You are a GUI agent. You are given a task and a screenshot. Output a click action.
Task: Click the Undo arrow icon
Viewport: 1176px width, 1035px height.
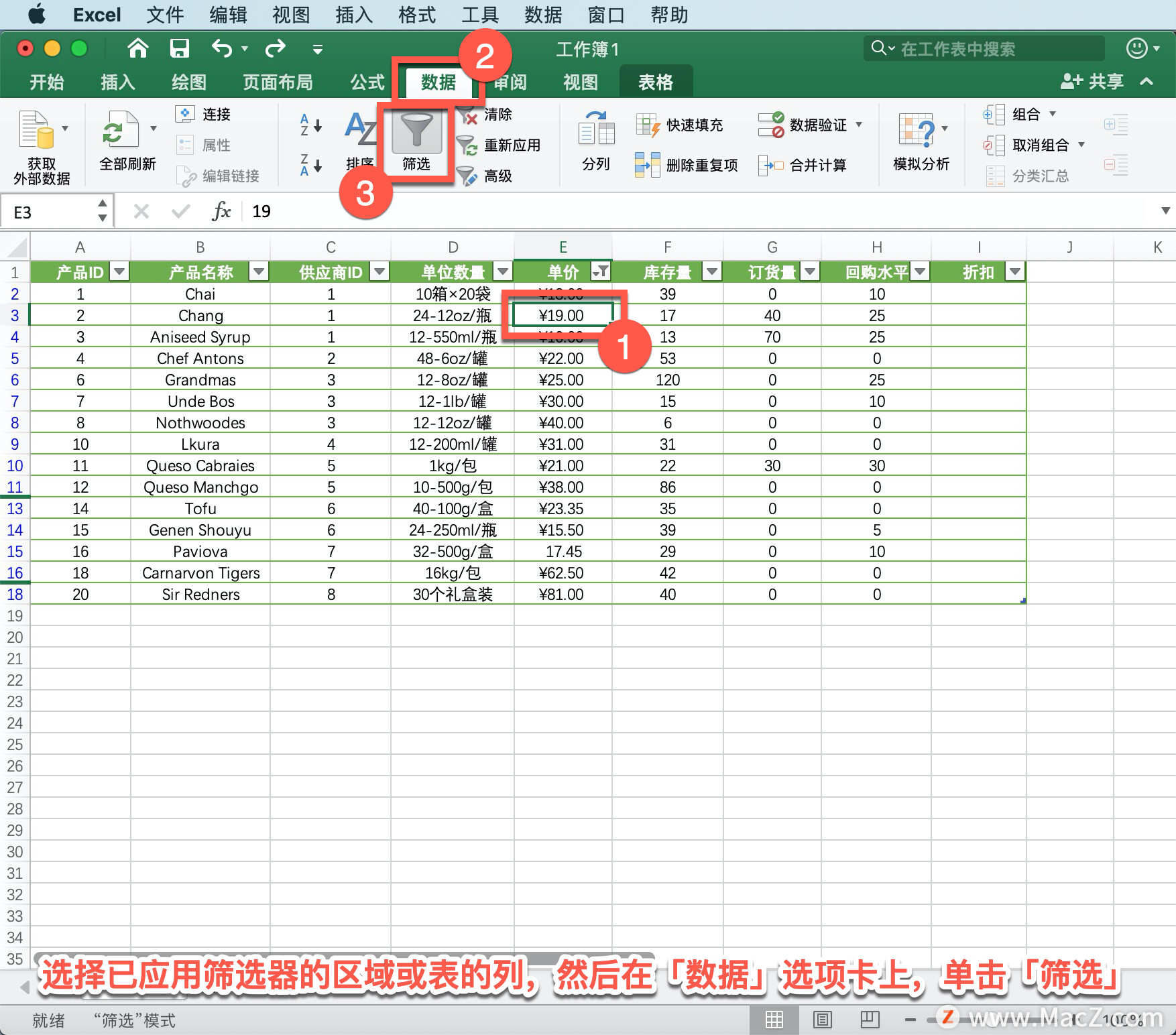coord(222,48)
